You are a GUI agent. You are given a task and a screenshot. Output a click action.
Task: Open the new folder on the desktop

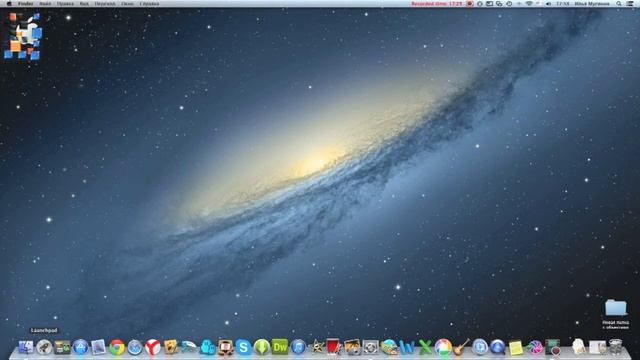click(x=616, y=308)
